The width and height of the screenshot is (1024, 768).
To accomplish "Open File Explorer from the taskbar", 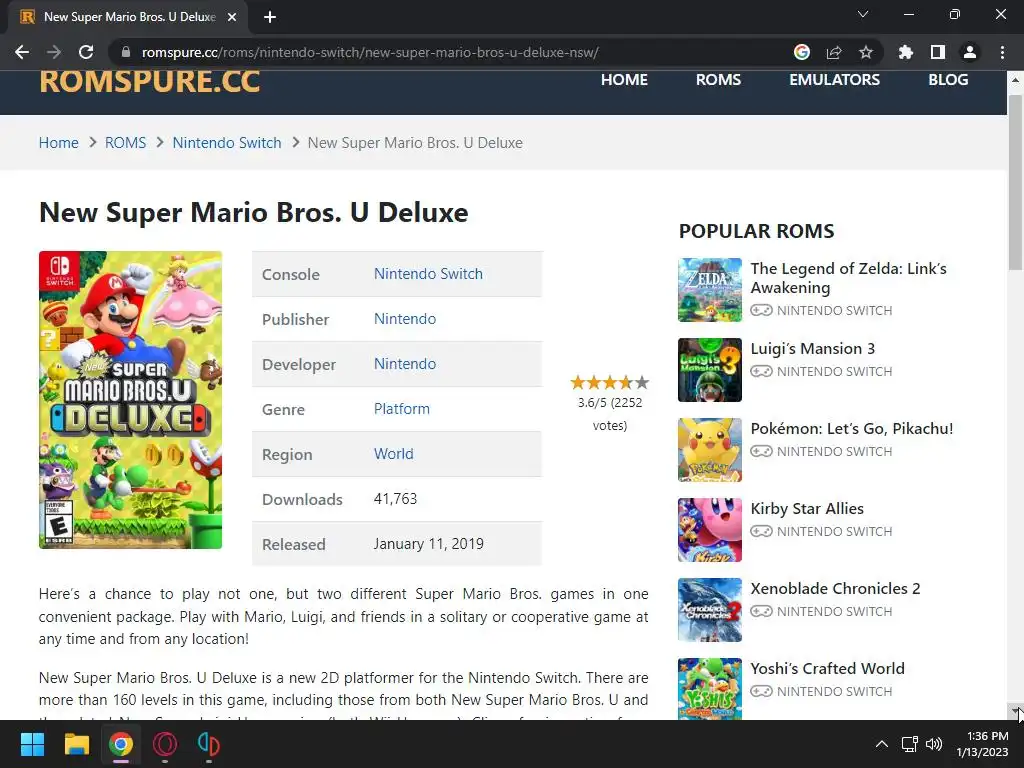I will 76,744.
